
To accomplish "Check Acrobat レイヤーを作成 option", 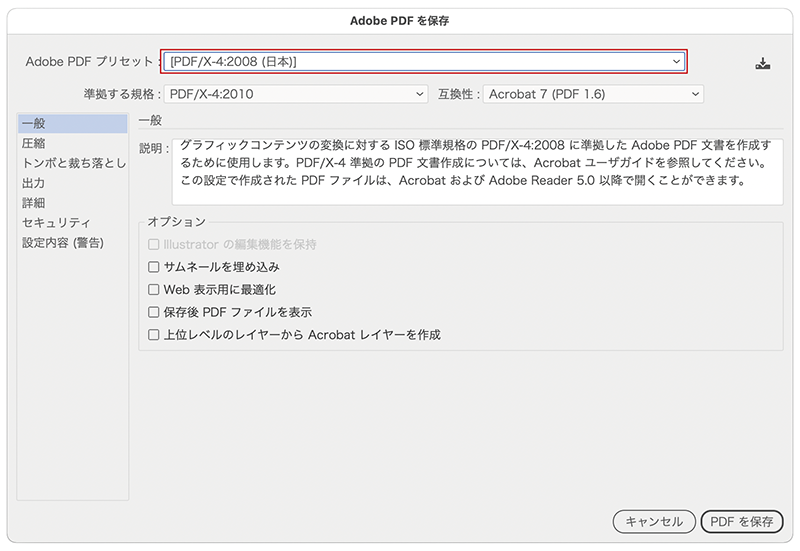I will [x=154, y=335].
